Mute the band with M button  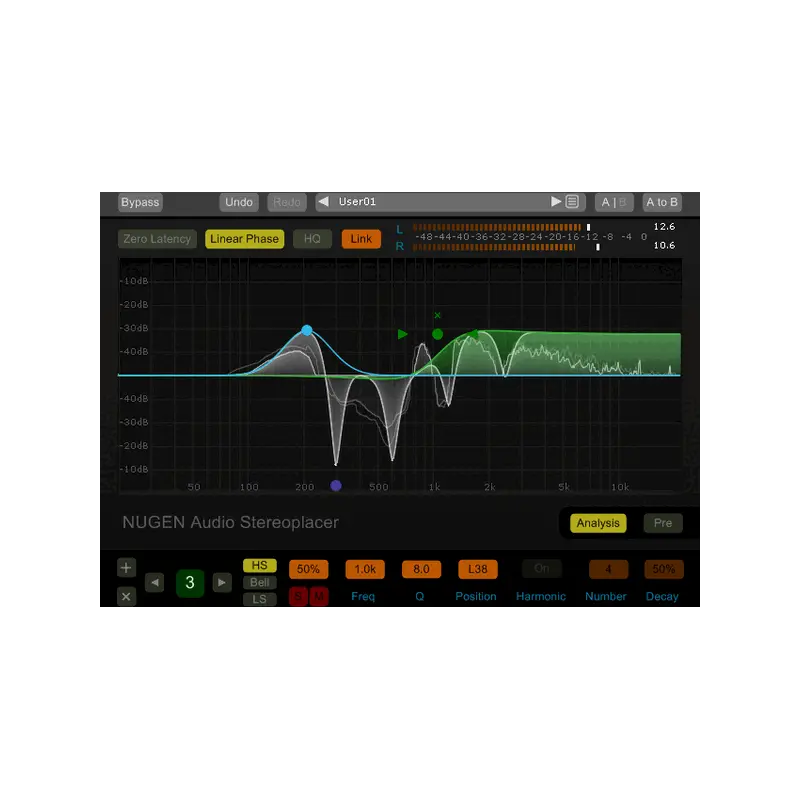318,596
